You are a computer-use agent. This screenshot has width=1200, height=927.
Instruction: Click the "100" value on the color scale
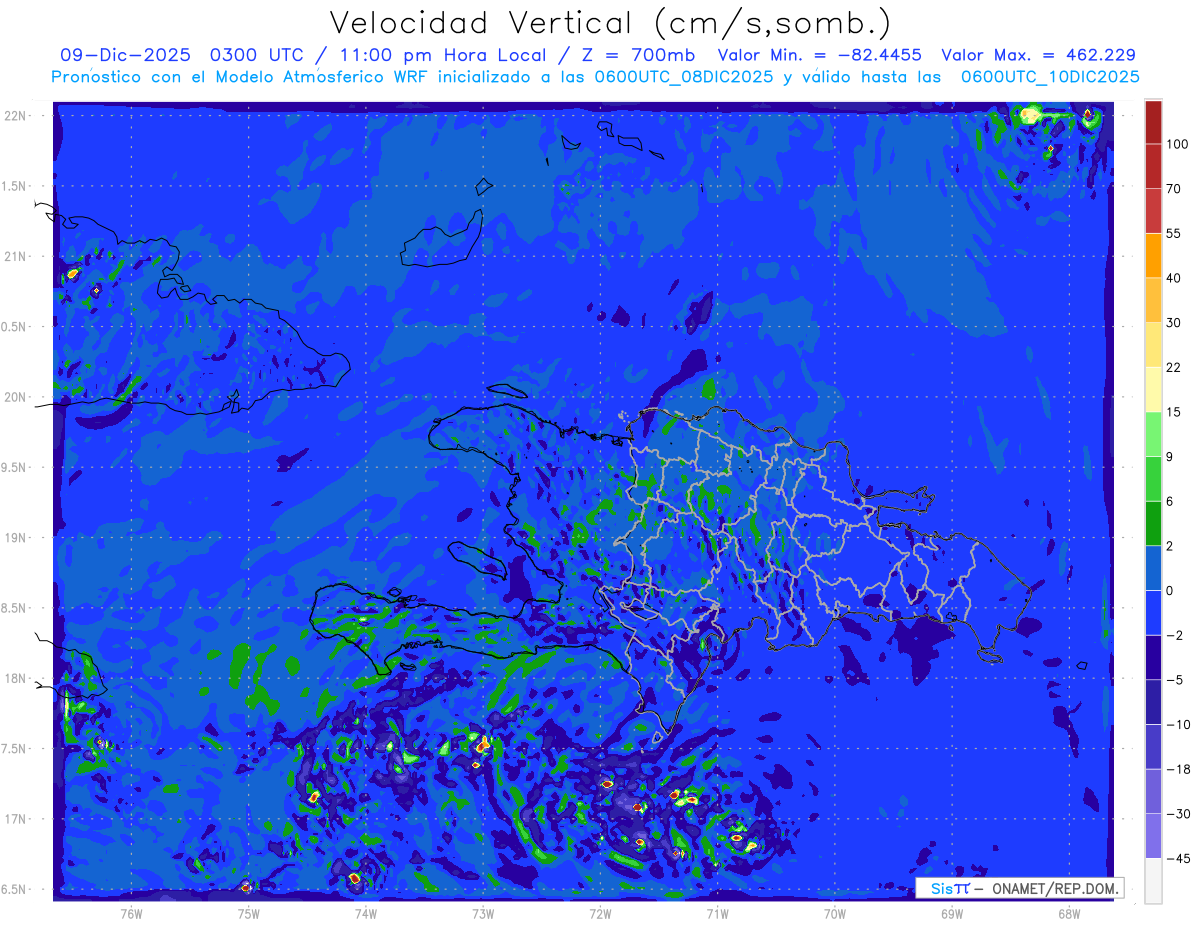tap(1177, 144)
